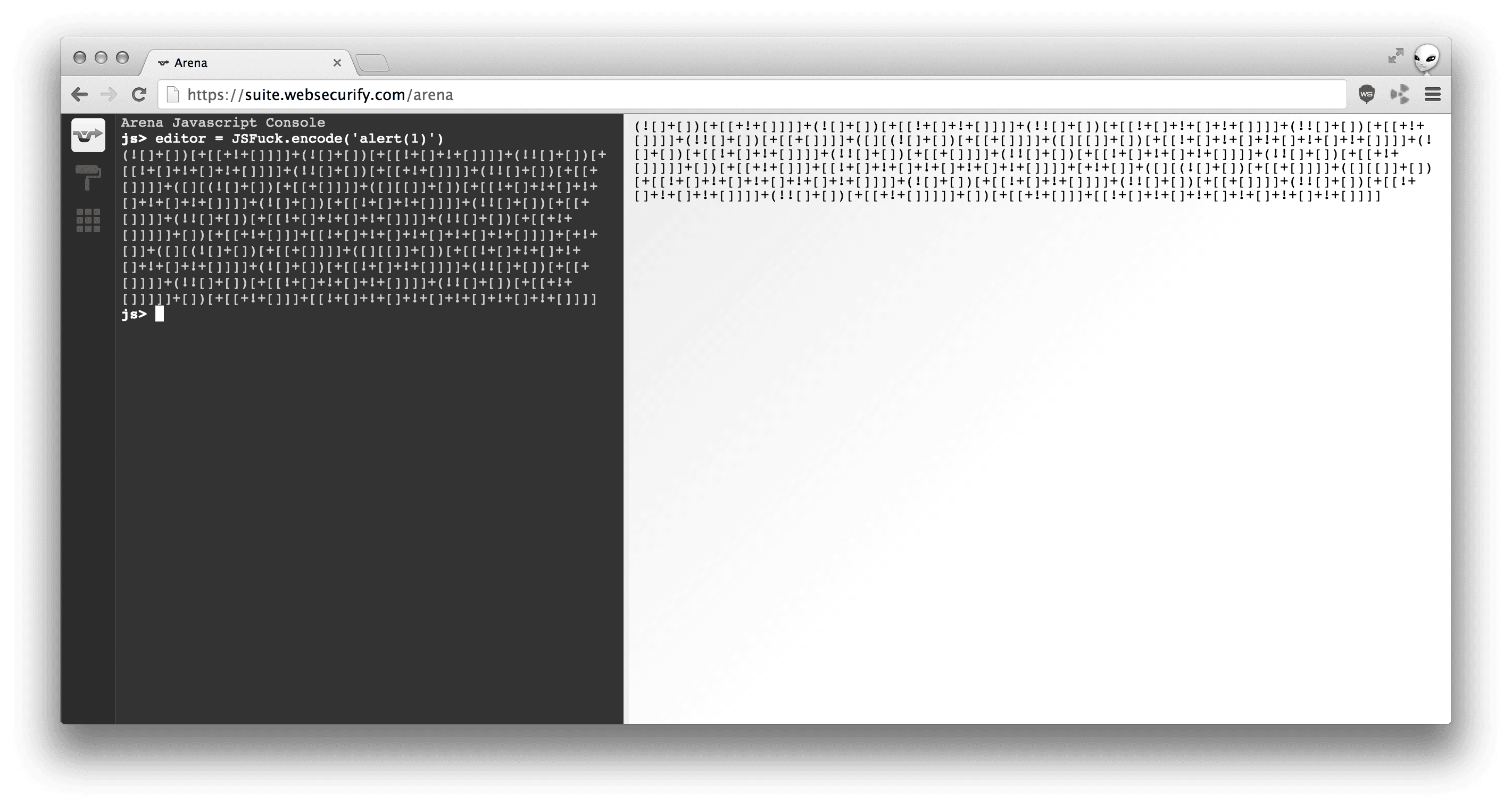
Task: Click the encoded text in the editor pane
Action: [1033, 161]
